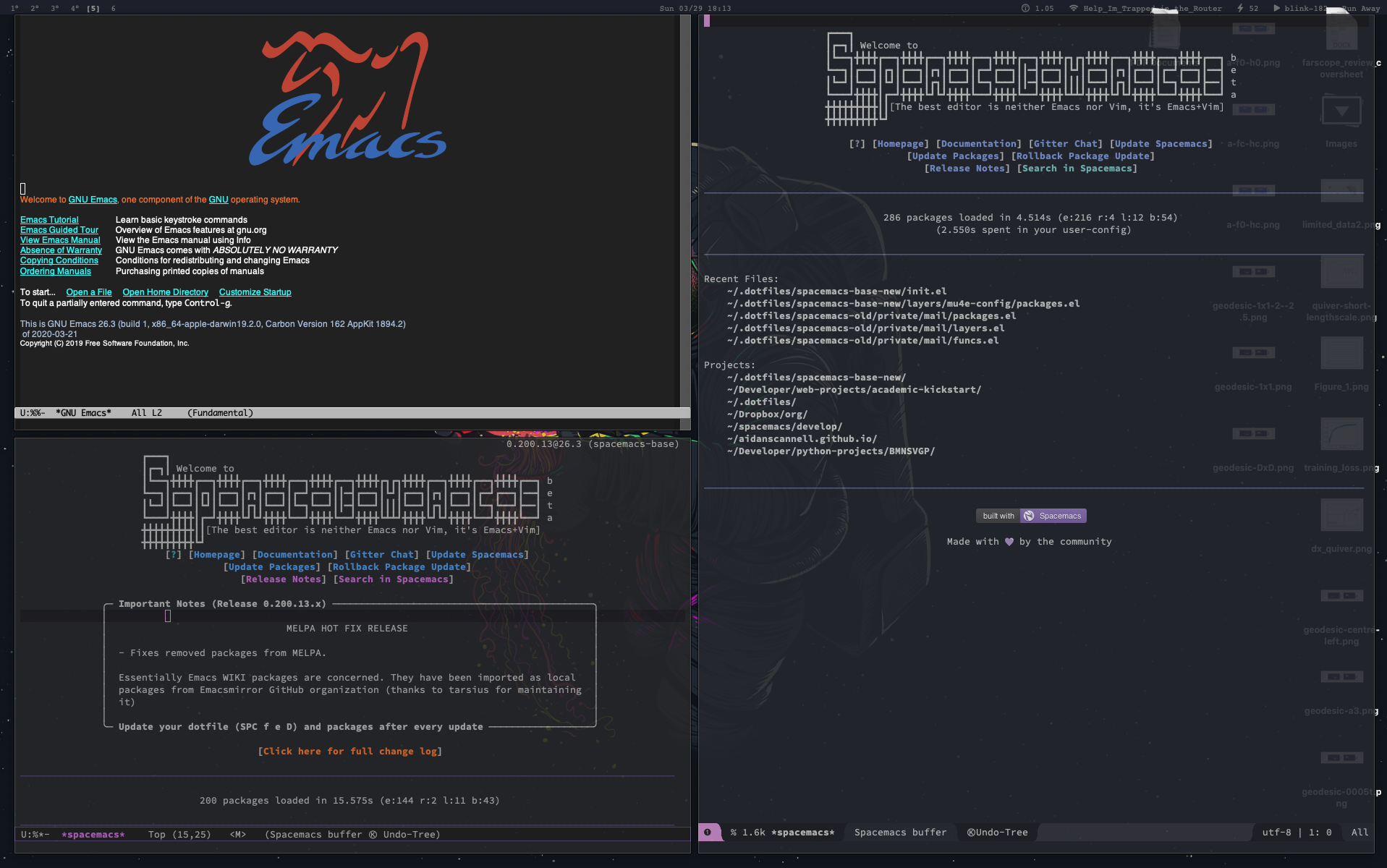
Task: Open project academic-kickstart
Action: click(x=854, y=390)
